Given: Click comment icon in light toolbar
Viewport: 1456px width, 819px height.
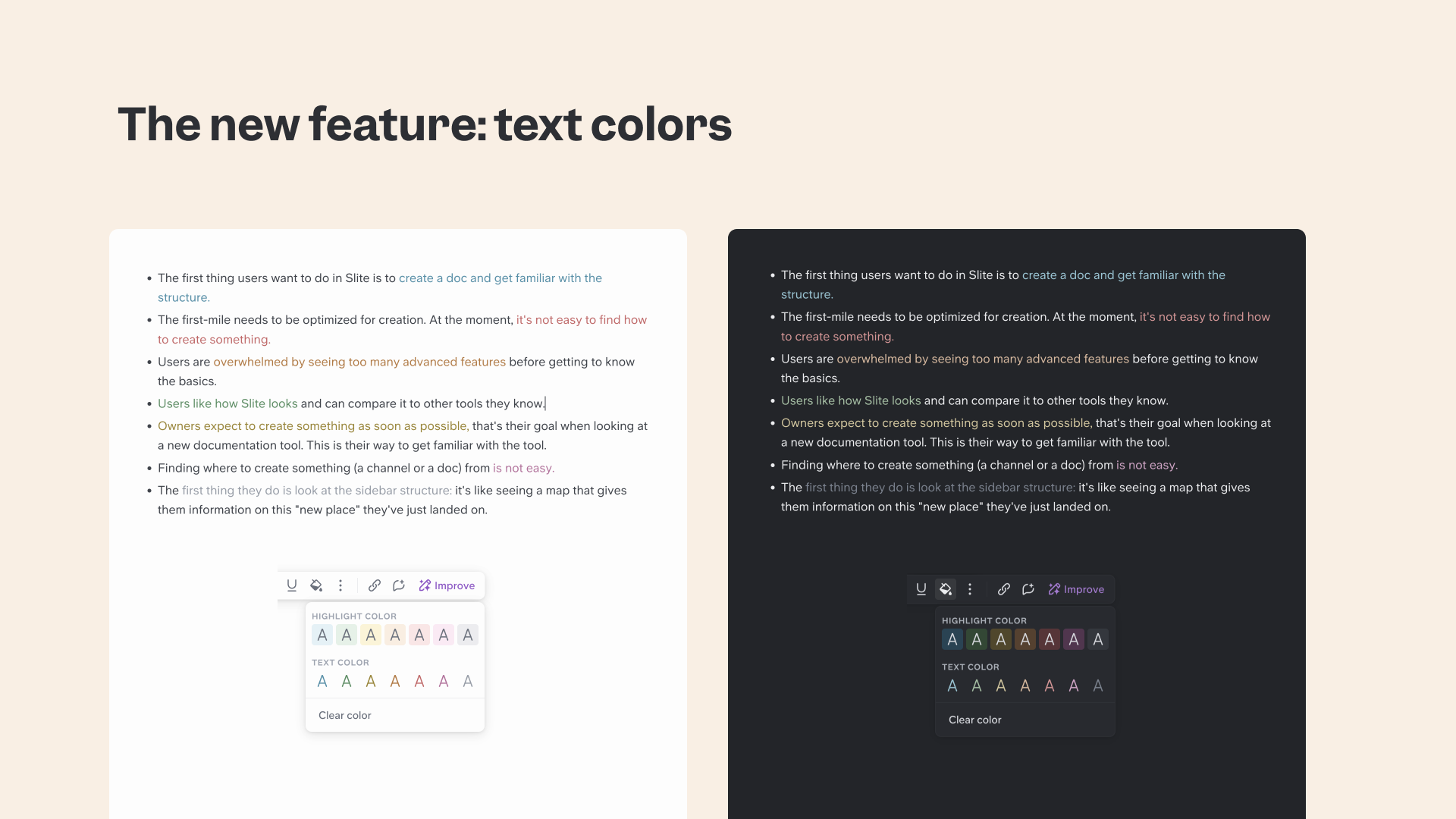Looking at the screenshot, I should click(x=399, y=585).
